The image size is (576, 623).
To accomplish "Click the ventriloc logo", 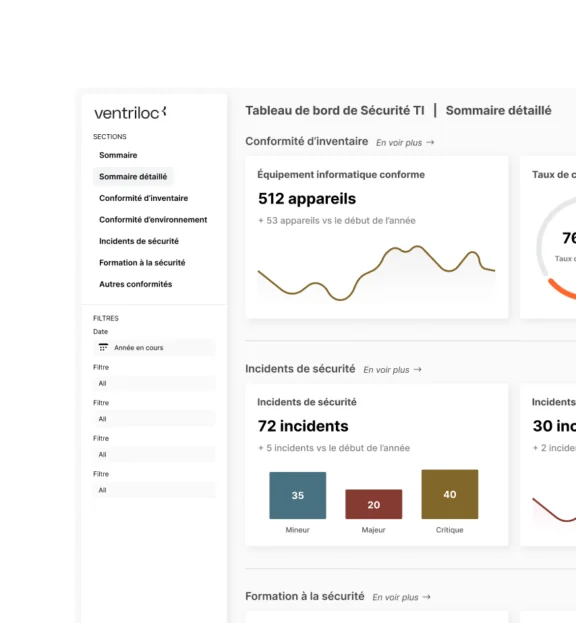I will click(130, 113).
